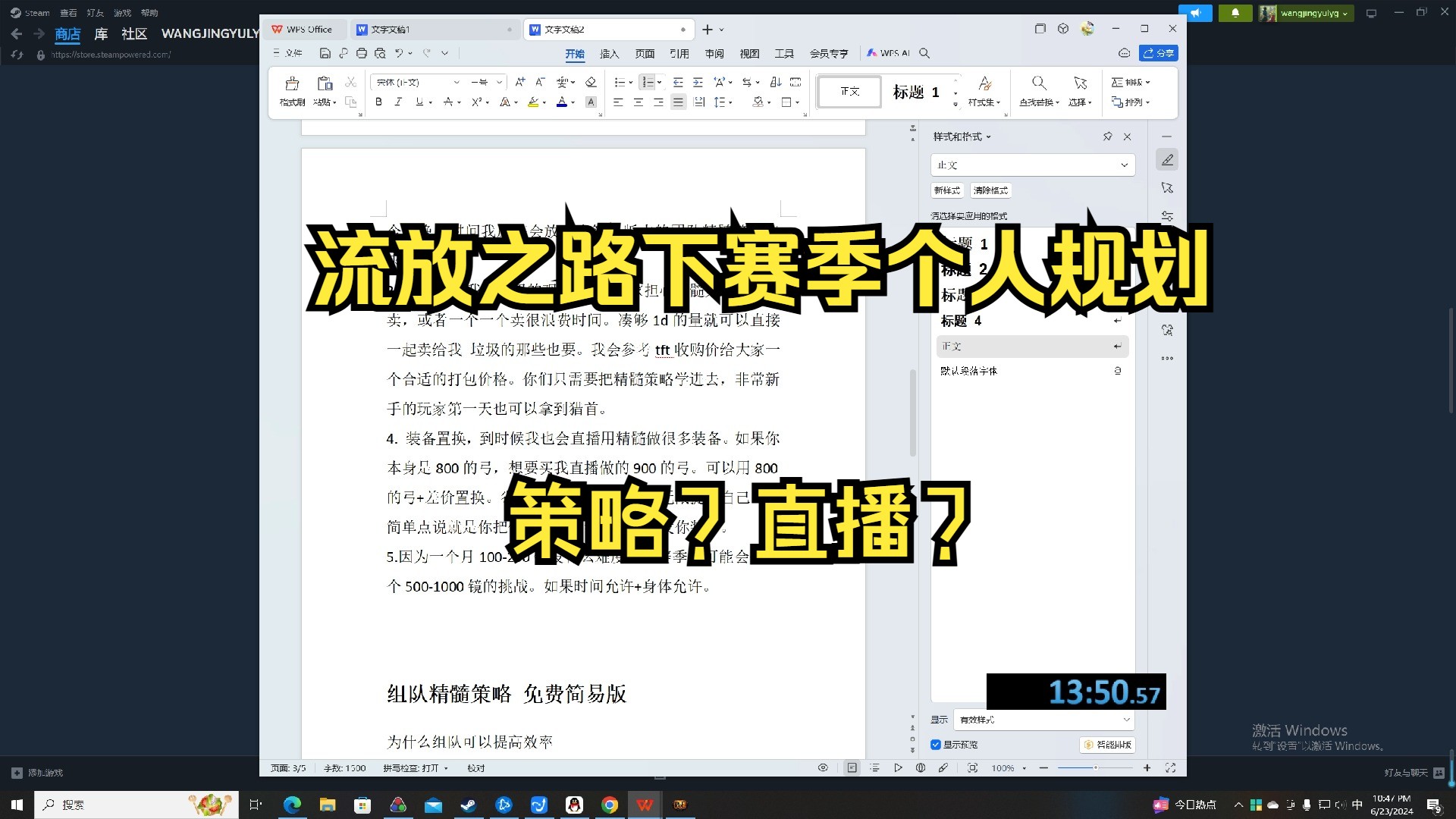Click the print preview icon
This screenshot has width=1456, height=819.
(380, 53)
